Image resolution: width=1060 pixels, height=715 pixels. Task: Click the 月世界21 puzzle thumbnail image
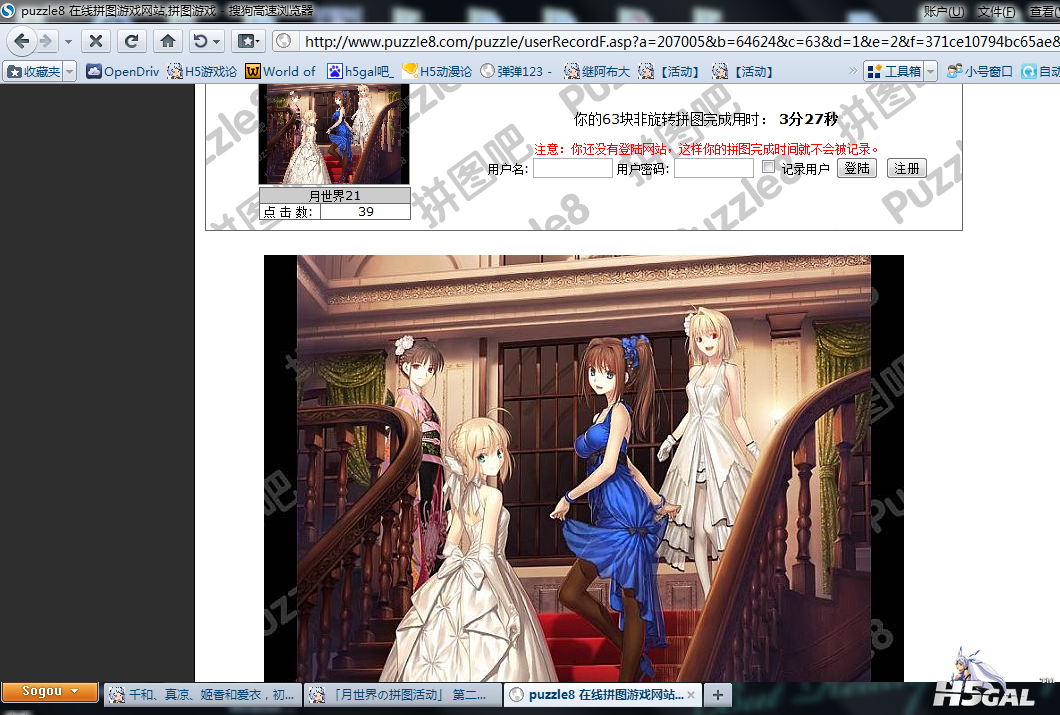[x=334, y=135]
